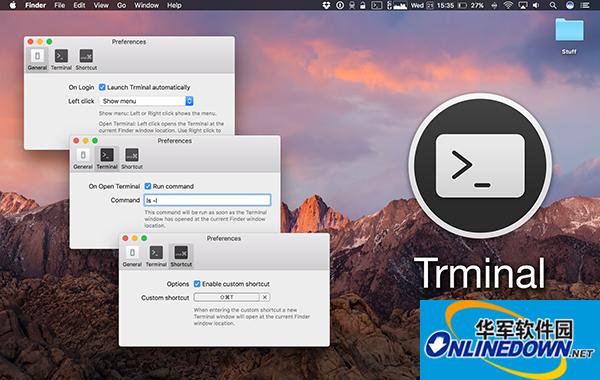Toggle Launch Trminal automatically checkbox
Image resolution: width=600 pixels, height=380 pixels.
coord(102,87)
